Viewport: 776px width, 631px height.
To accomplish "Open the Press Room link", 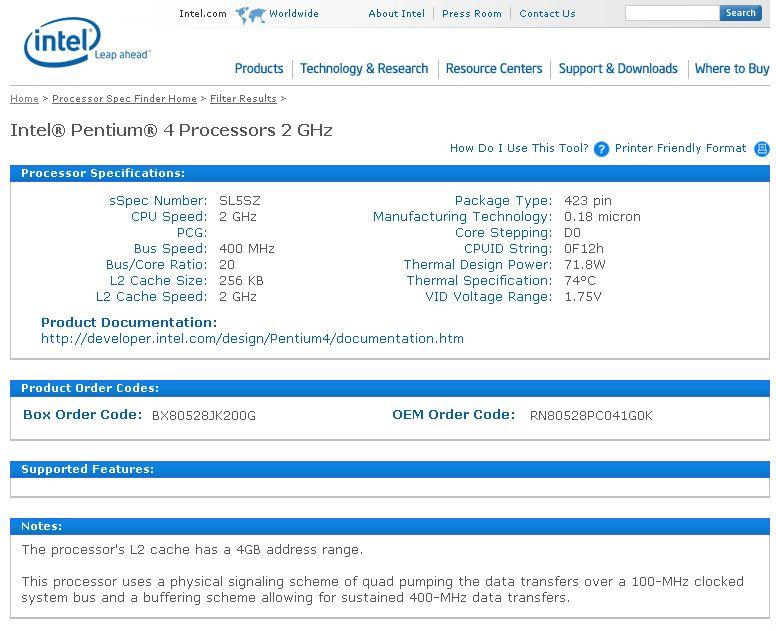I will (472, 14).
